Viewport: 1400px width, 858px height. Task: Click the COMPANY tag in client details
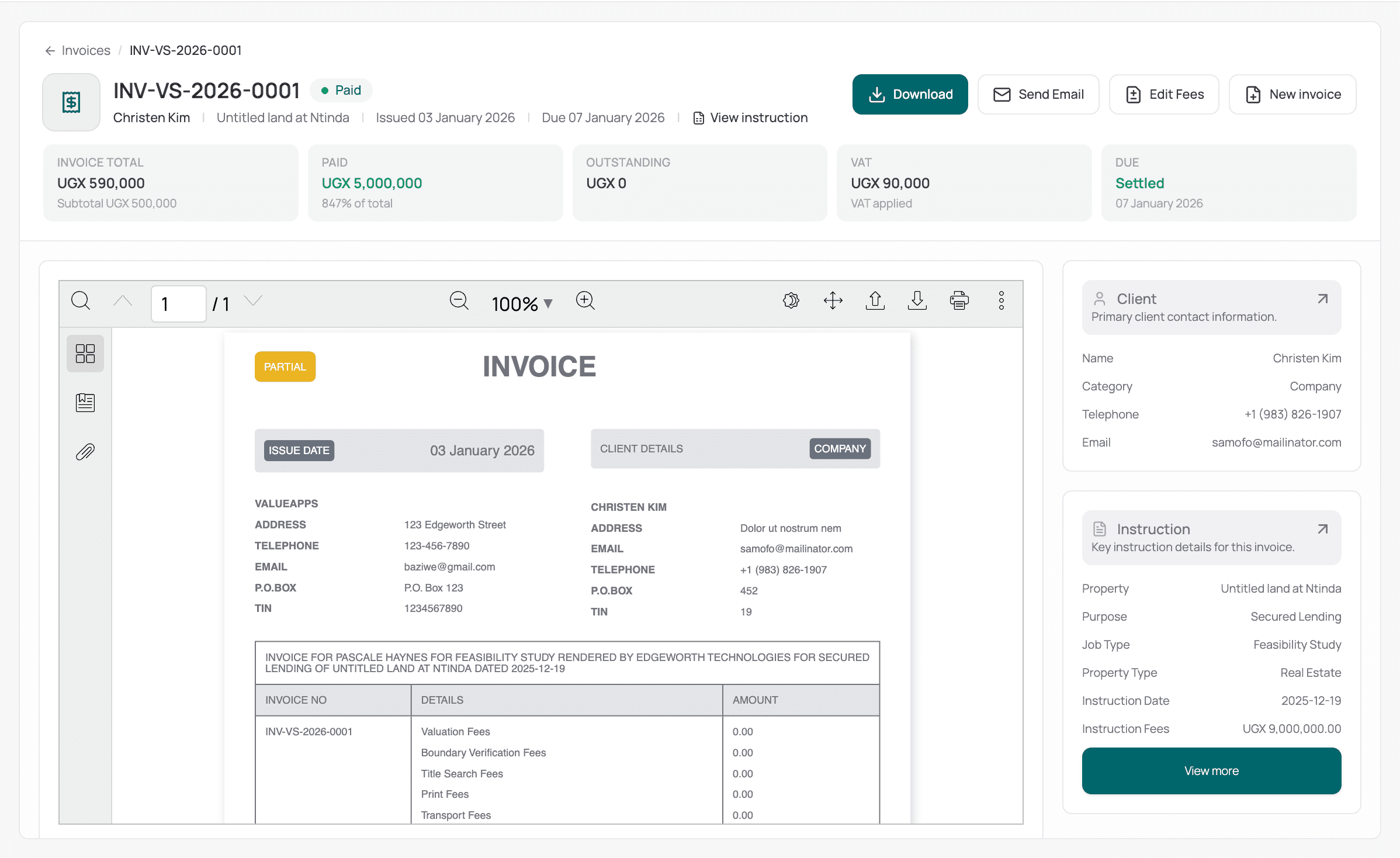point(840,449)
